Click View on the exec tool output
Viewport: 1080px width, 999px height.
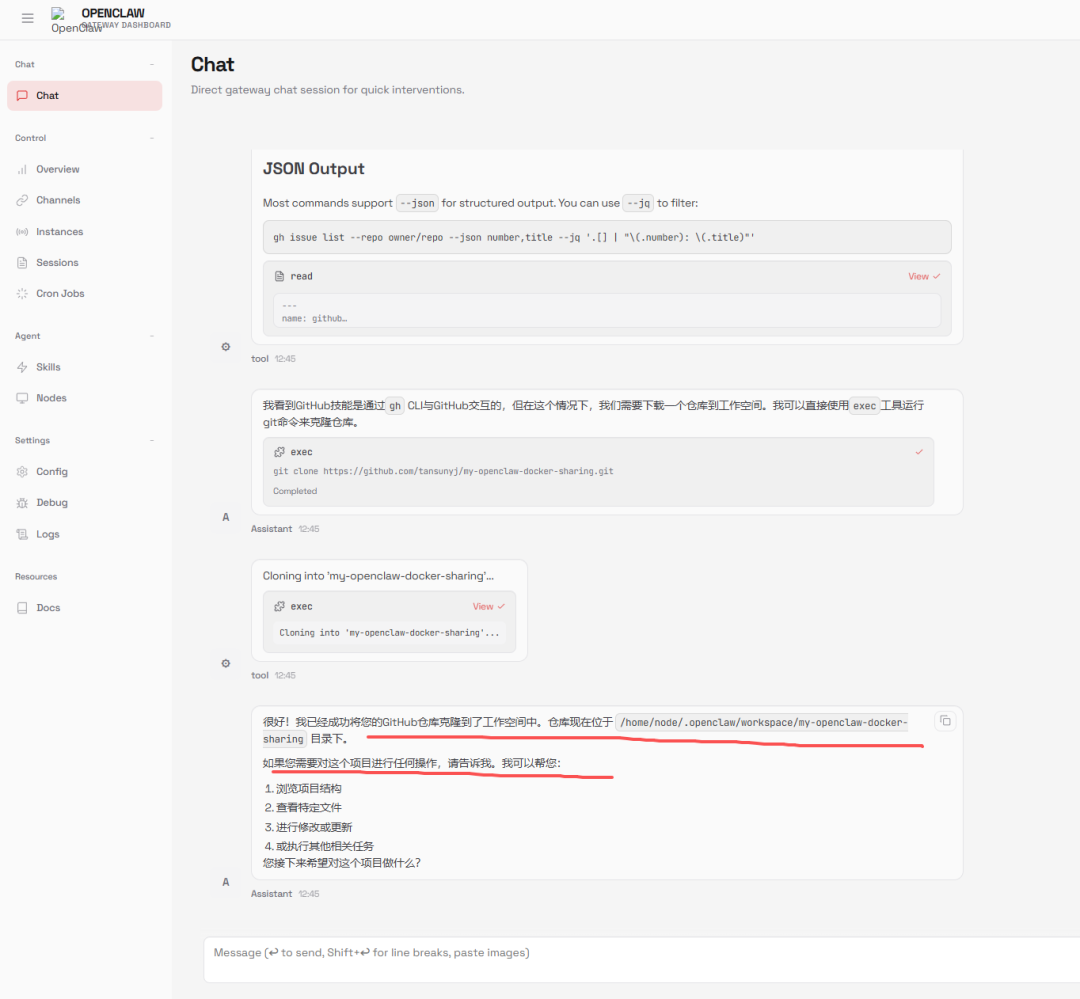pos(488,606)
